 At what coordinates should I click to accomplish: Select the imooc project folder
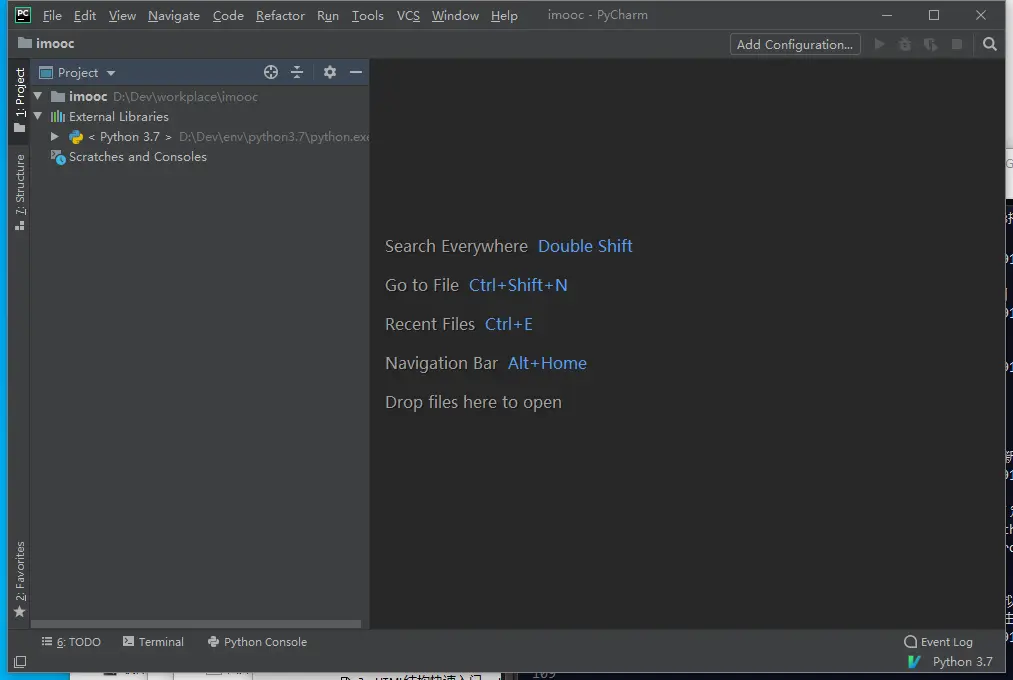[88, 96]
